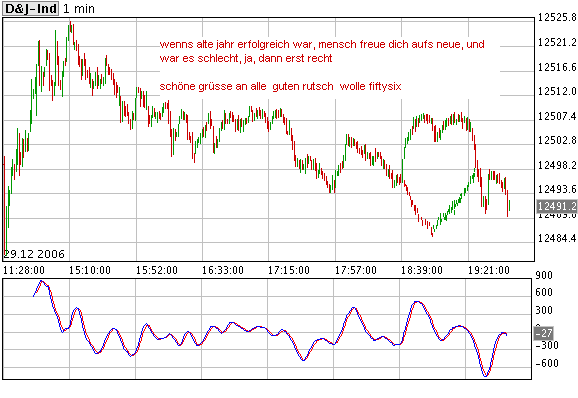This screenshot has width=578, height=398.
Task: Click the 12493.6 price axis label
Action: click(x=557, y=189)
